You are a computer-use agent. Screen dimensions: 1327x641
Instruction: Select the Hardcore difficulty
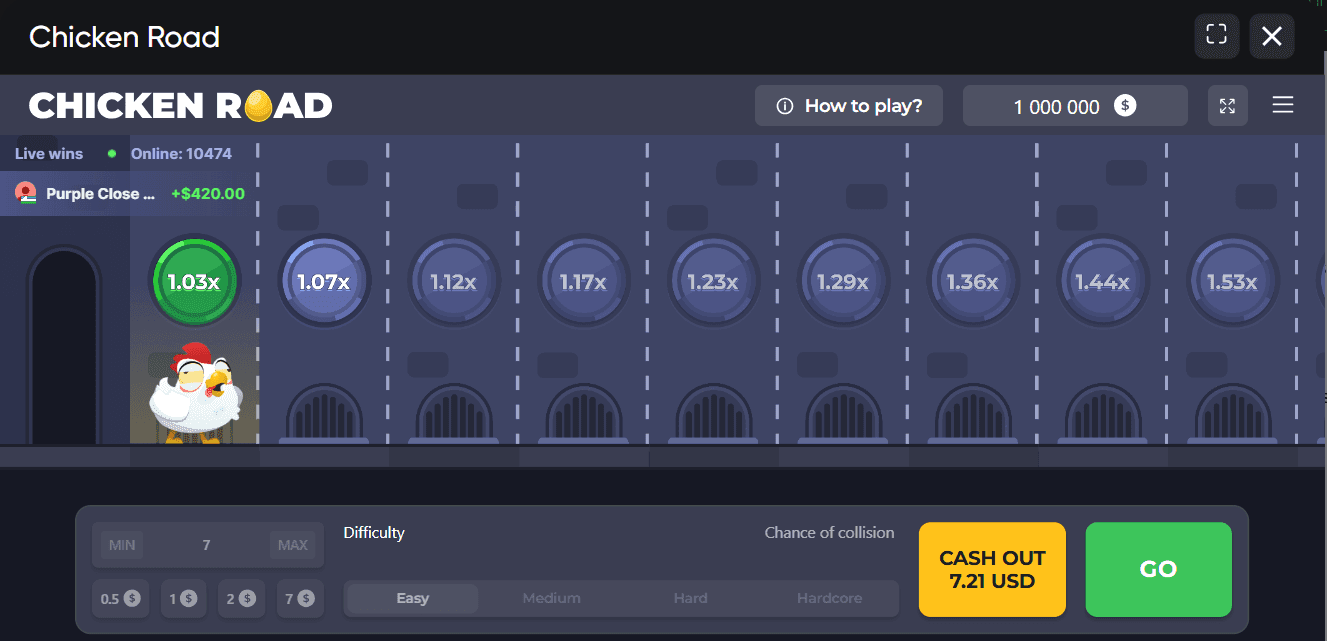(x=829, y=598)
